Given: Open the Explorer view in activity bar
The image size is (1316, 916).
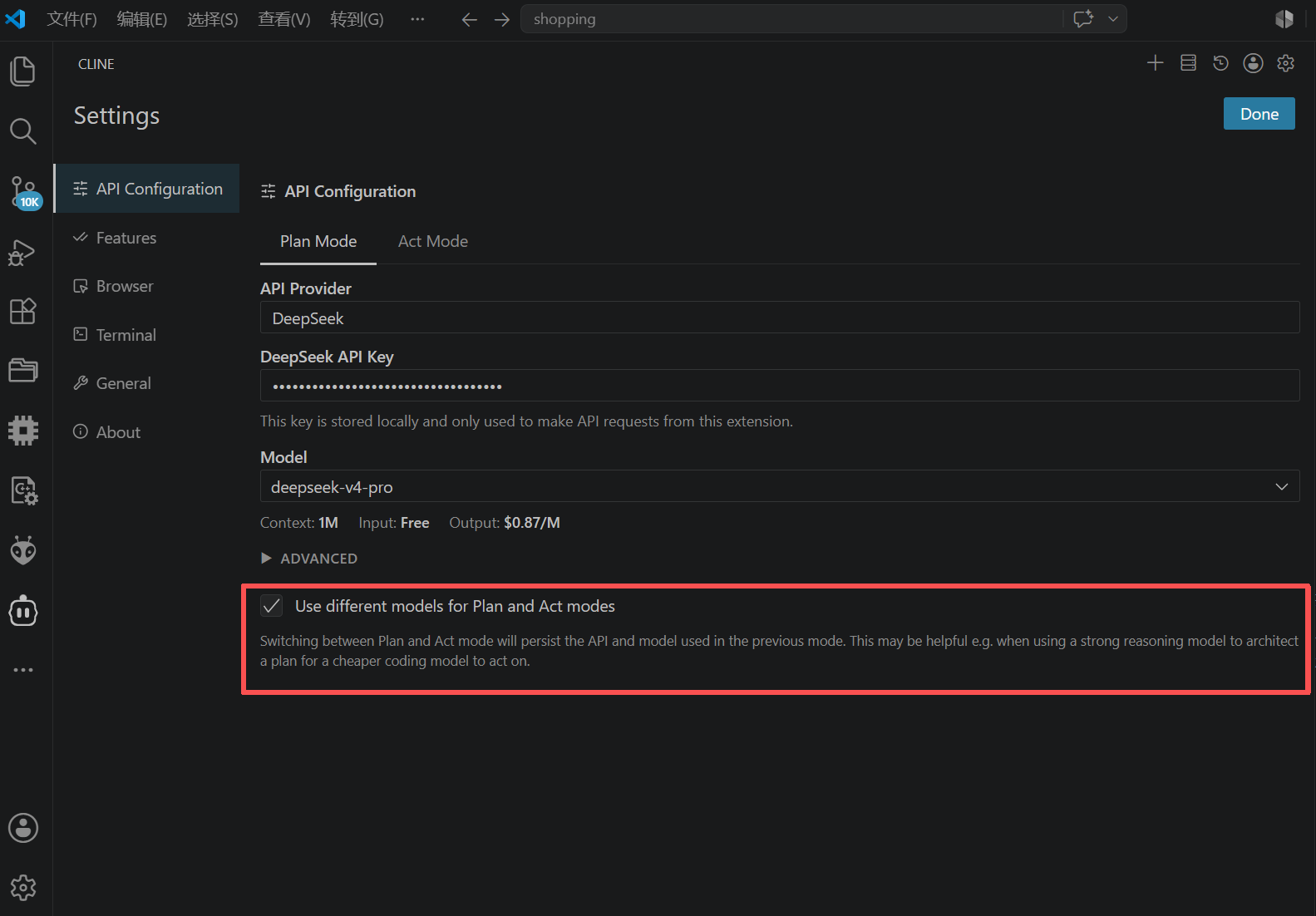Looking at the screenshot, I should [x=23, y=71].
